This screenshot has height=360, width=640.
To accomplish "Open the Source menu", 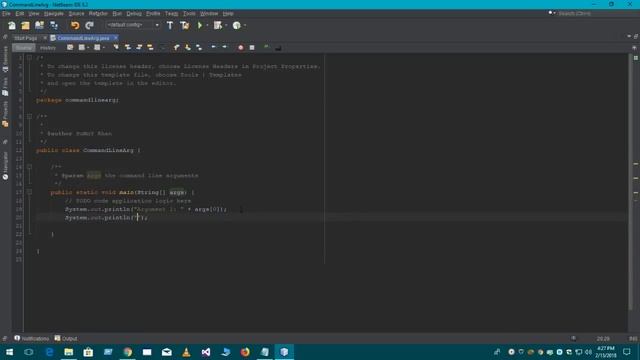I will click(76, 13).
